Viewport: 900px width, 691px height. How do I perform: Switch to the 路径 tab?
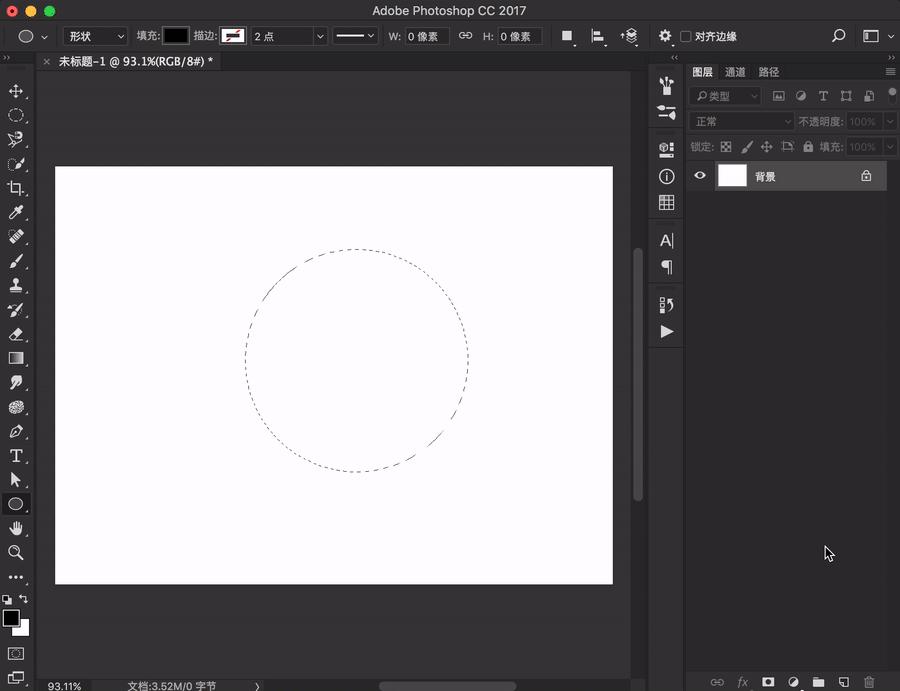coord(768,72)
